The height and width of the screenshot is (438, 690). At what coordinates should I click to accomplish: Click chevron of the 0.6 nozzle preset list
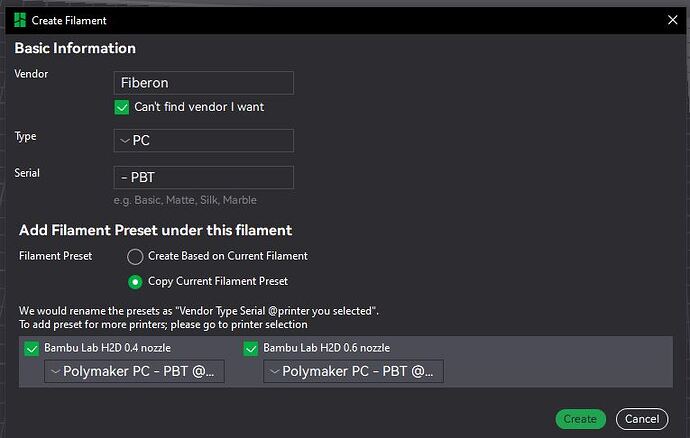[274, 372]
